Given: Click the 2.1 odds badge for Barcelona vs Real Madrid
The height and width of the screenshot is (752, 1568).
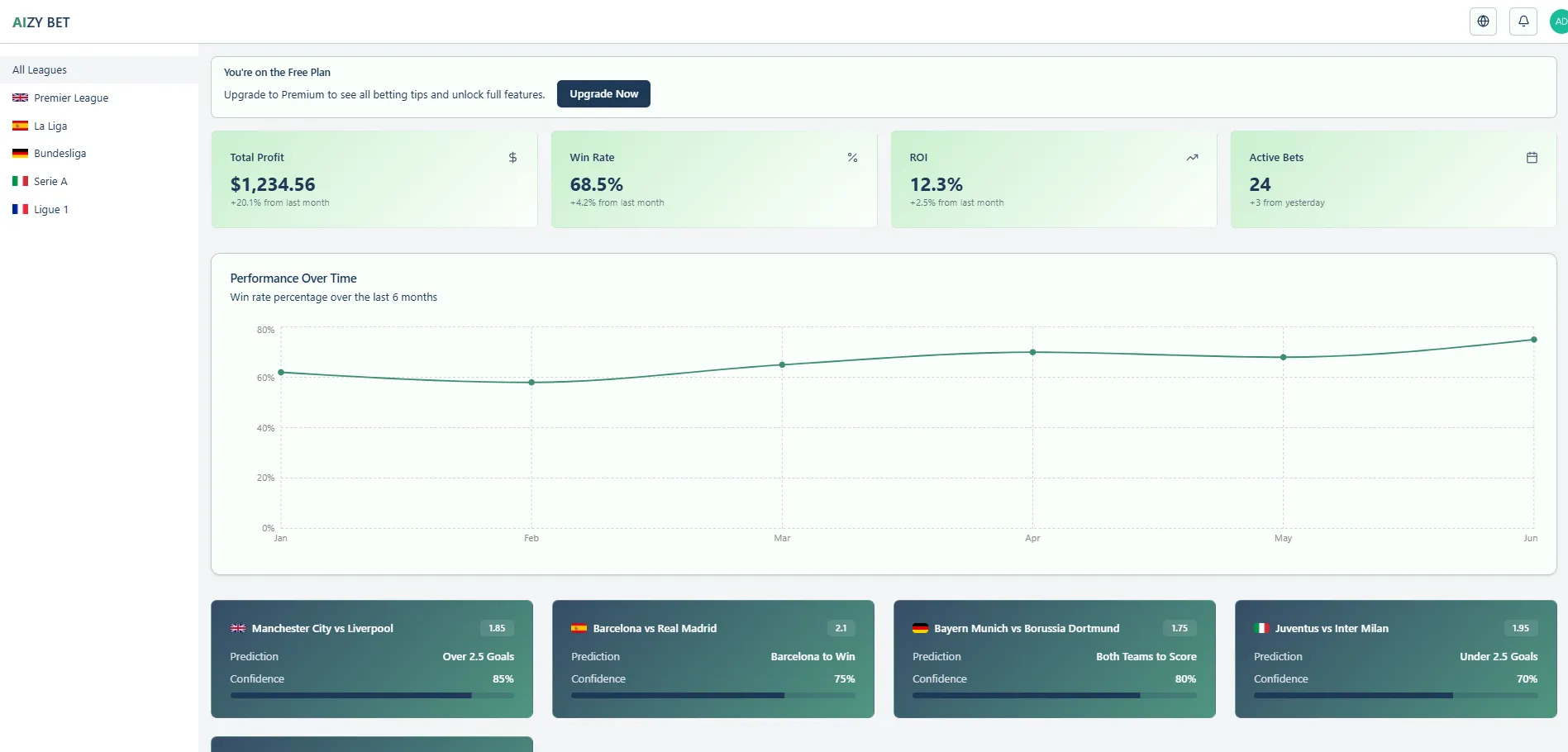Looking at the screenshot, I should (841, 628).
